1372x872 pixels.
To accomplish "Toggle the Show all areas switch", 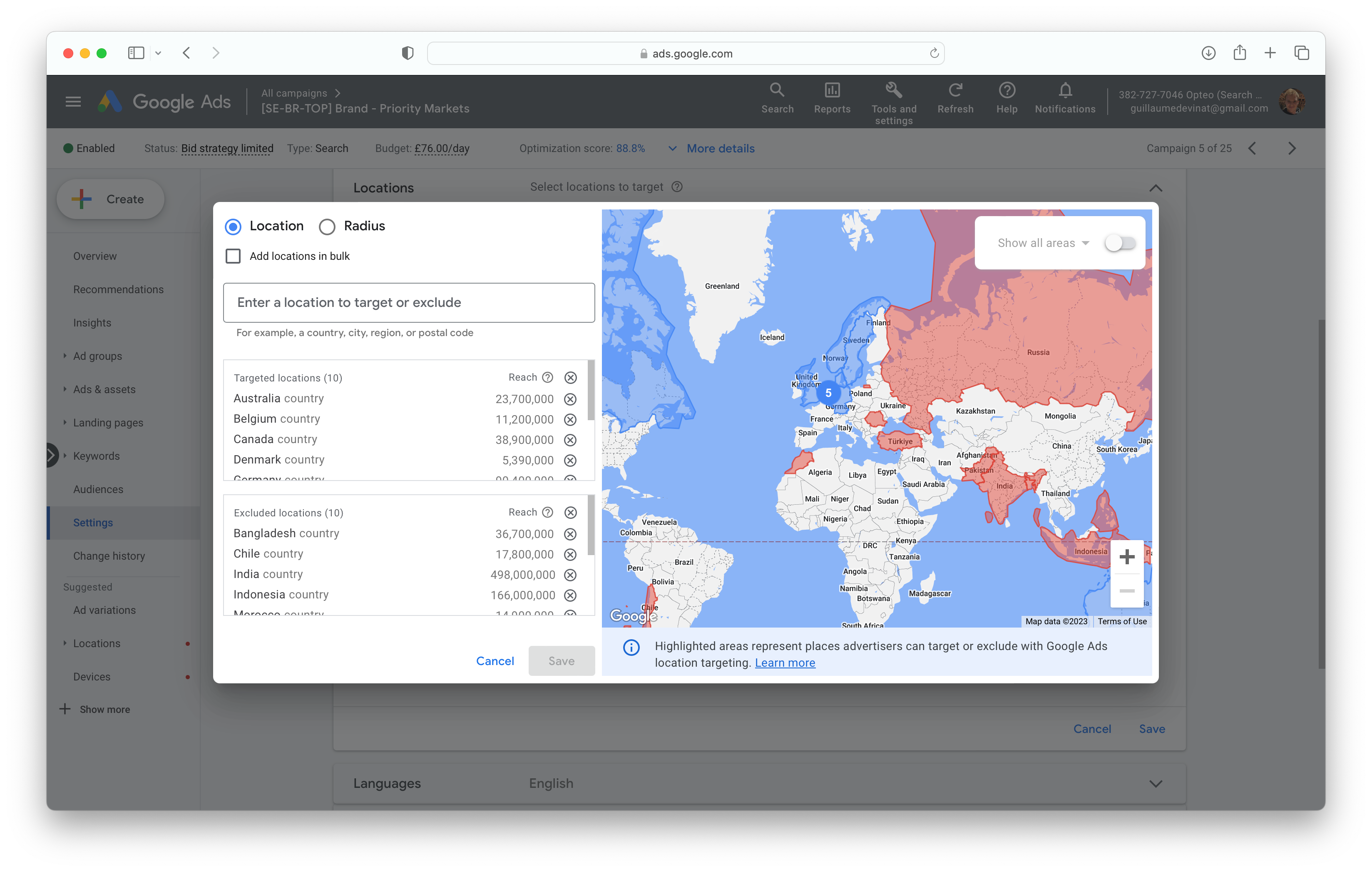I will (1120, 243).
